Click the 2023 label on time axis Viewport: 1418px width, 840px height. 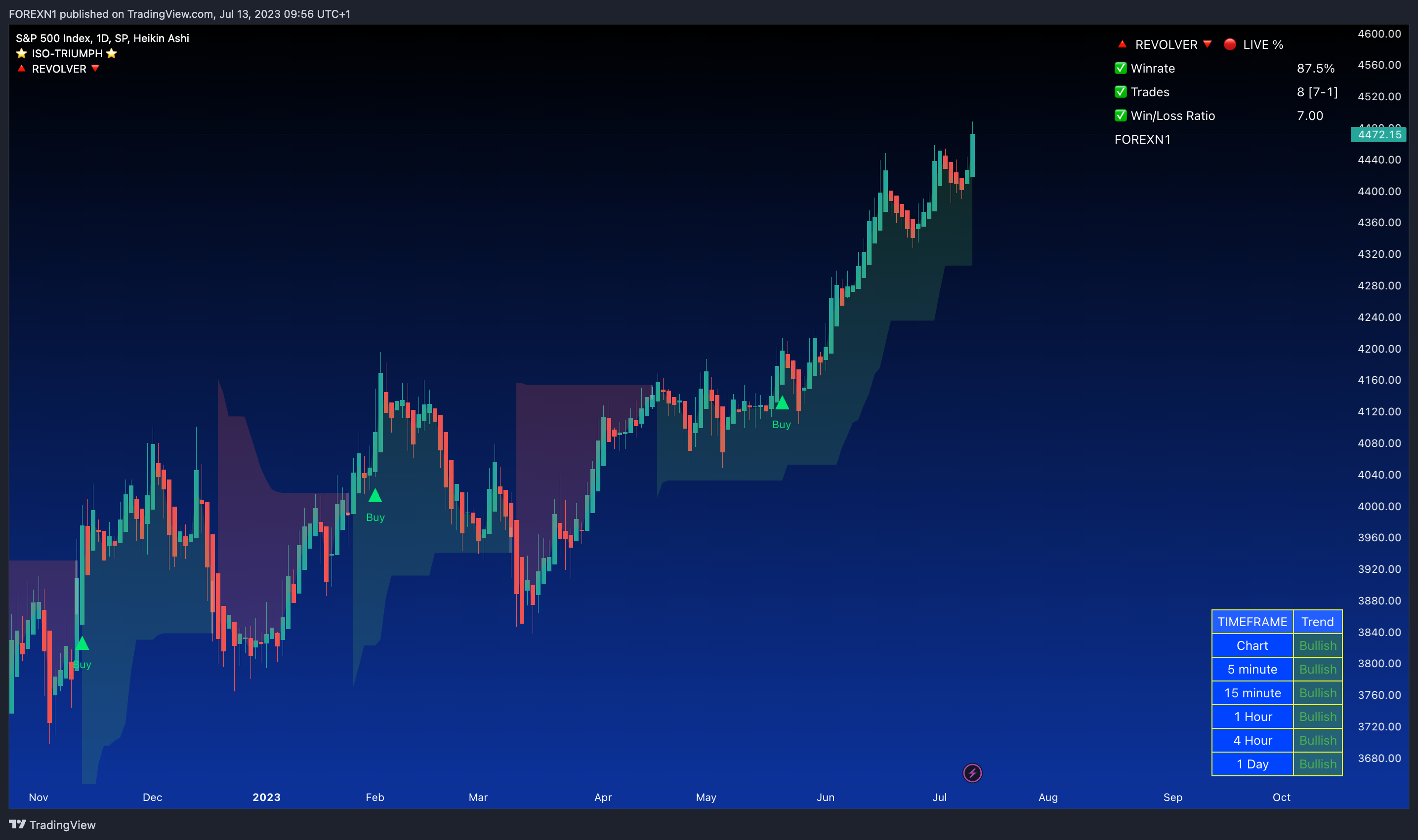266,797
